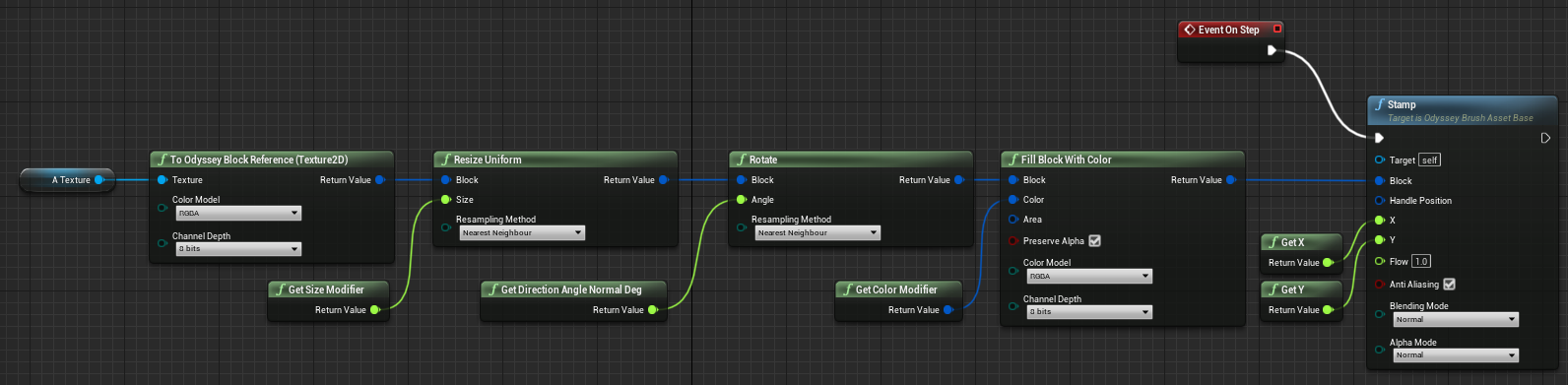Open Color Model dropdown in To Odyssey Block Reference
Screen dimensions: 1568x385
pos(238,213)
